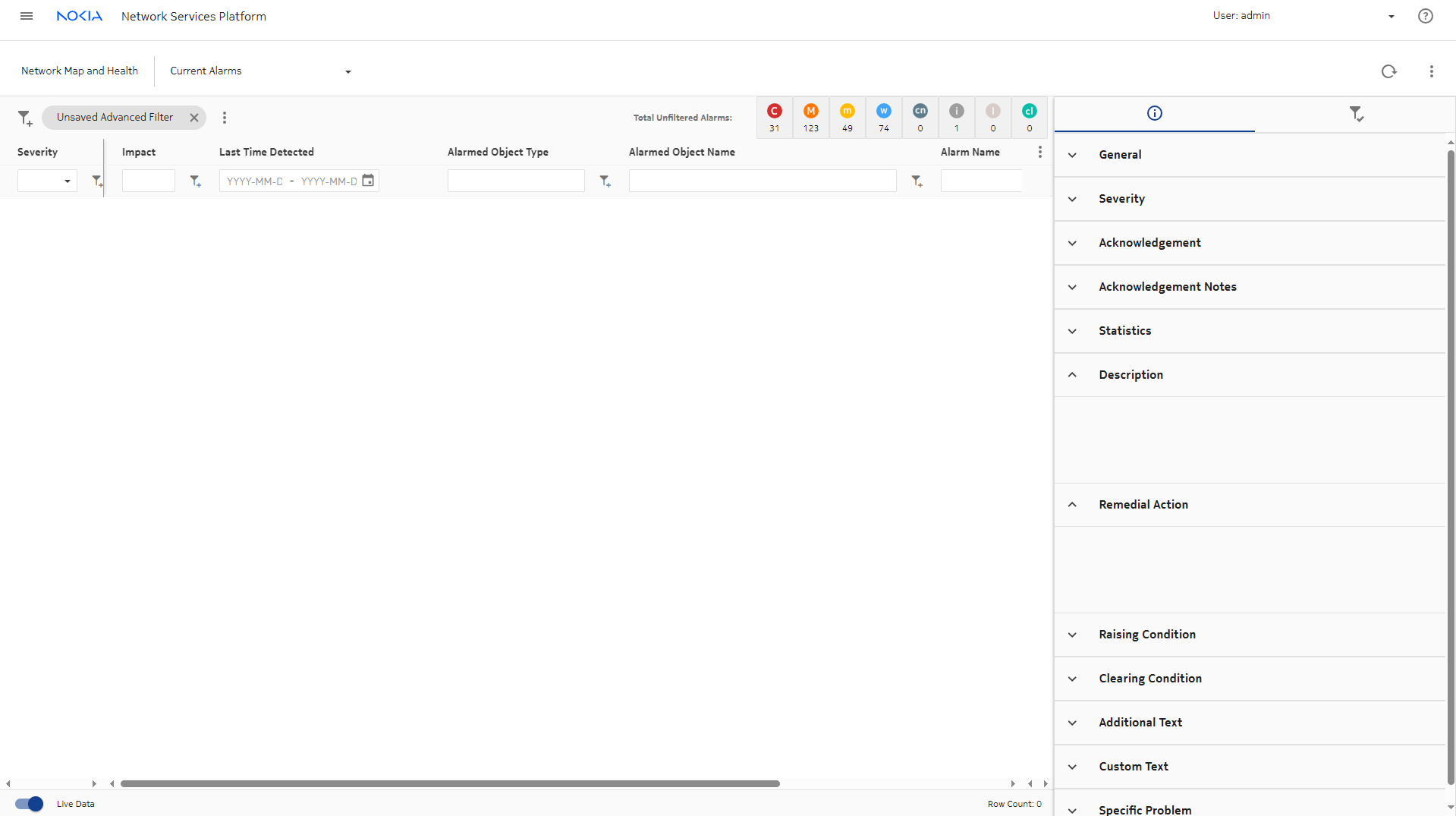The image size is (1456, 816).
Task: Open the hamburger navigation menu
Action: 27,16
